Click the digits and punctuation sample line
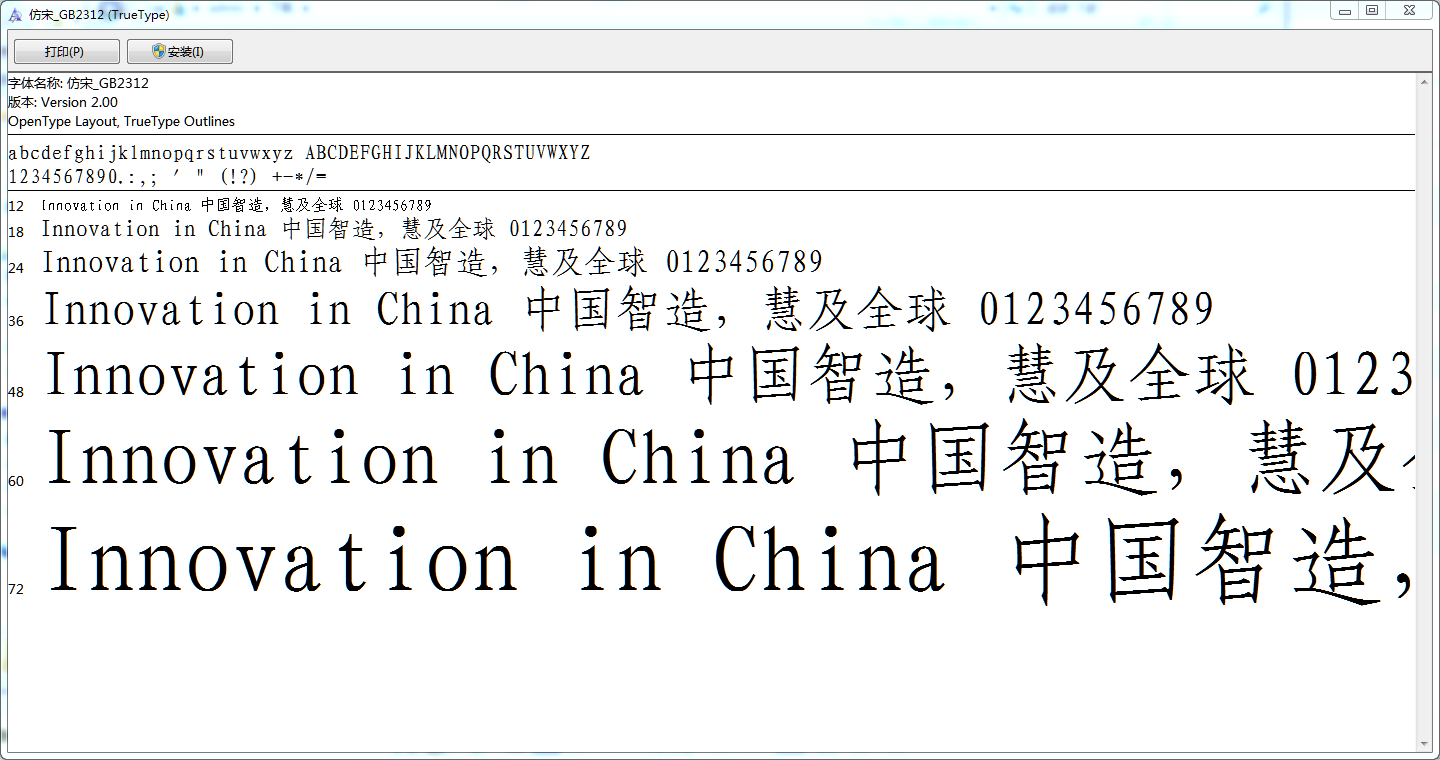 click(167, 177)
